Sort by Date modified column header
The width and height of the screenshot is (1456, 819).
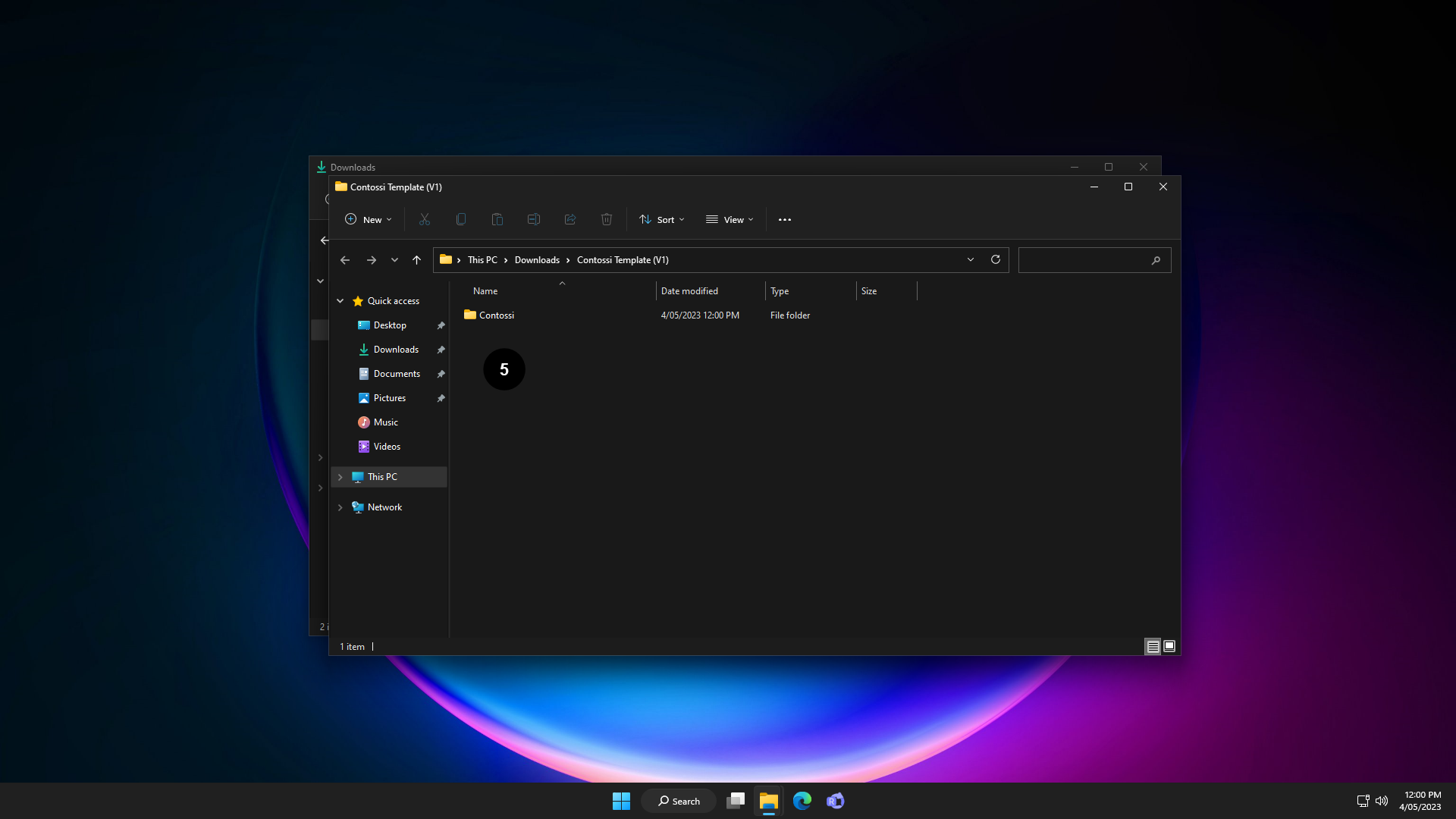coord(689,291)
